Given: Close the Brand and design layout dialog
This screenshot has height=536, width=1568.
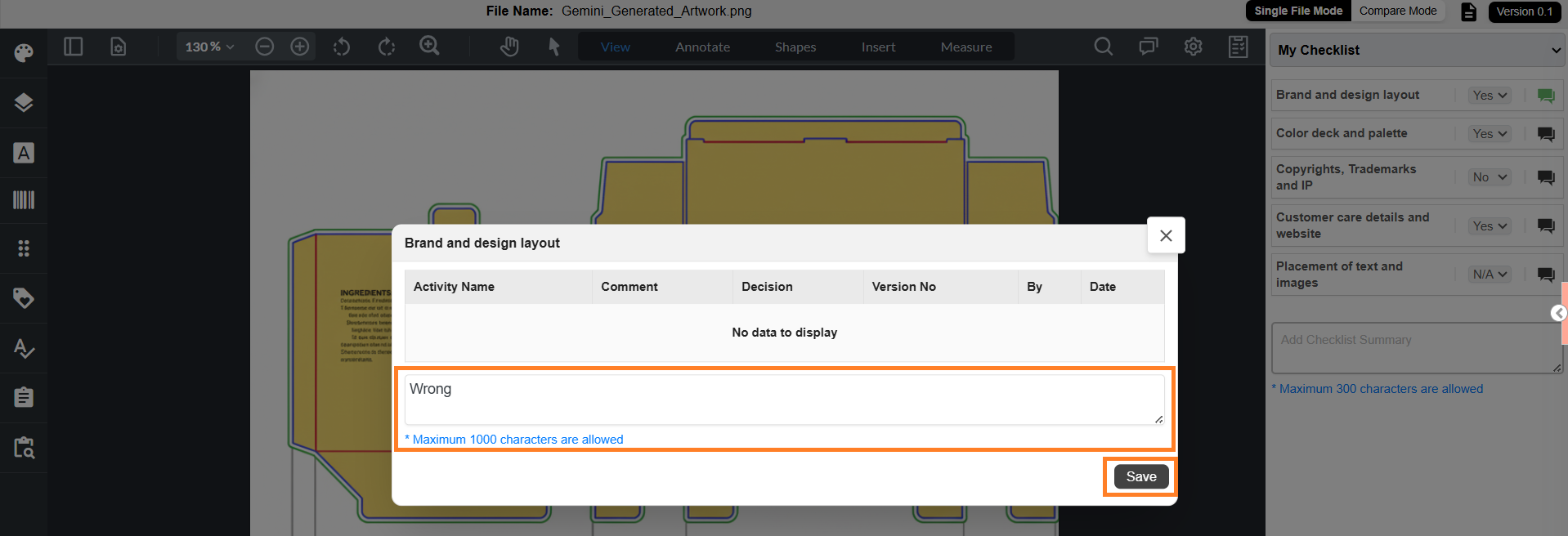Looking at the screenshot, I should (1166, 235).
